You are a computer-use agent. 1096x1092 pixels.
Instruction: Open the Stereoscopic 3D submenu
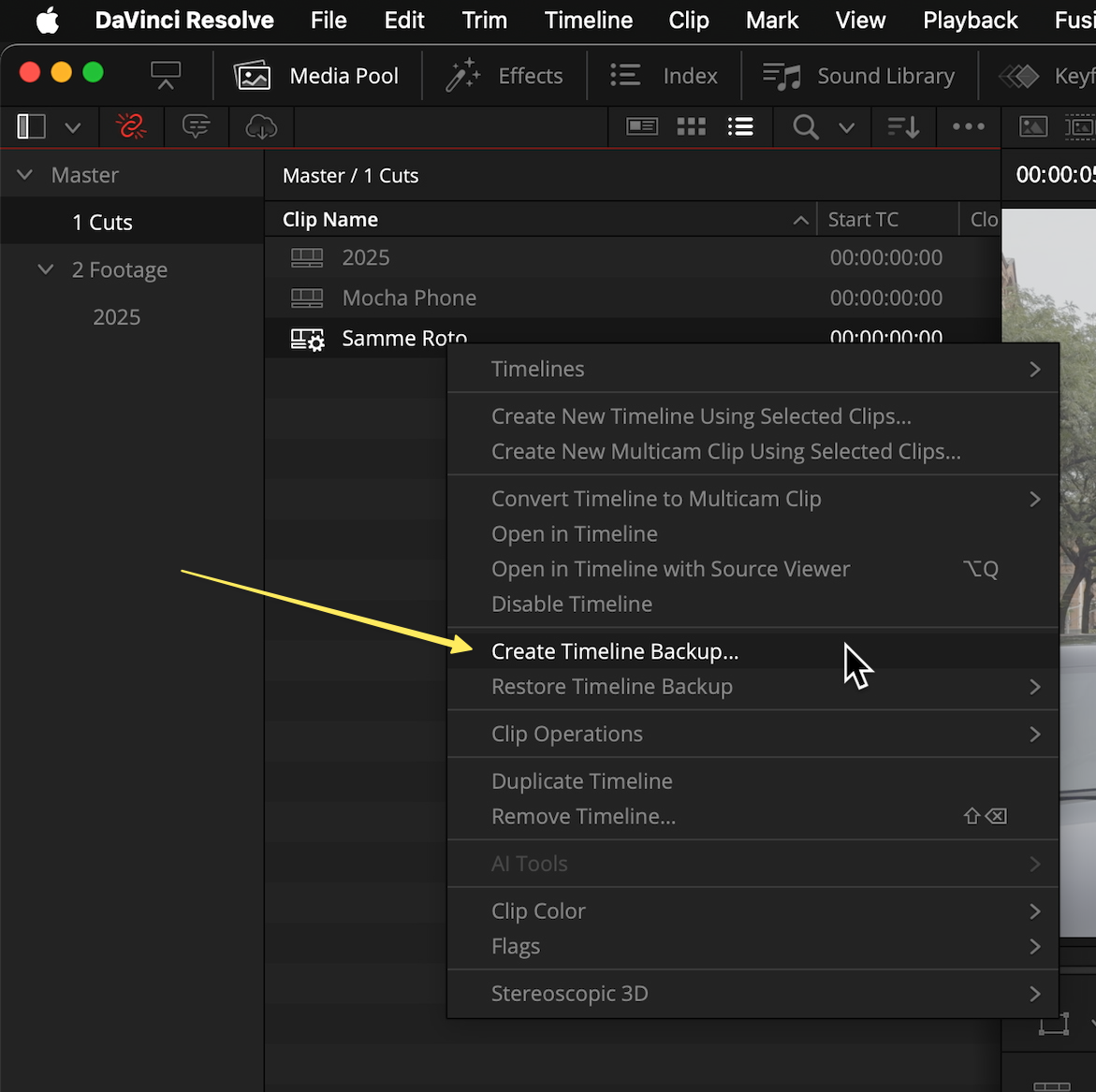[753, 994]
